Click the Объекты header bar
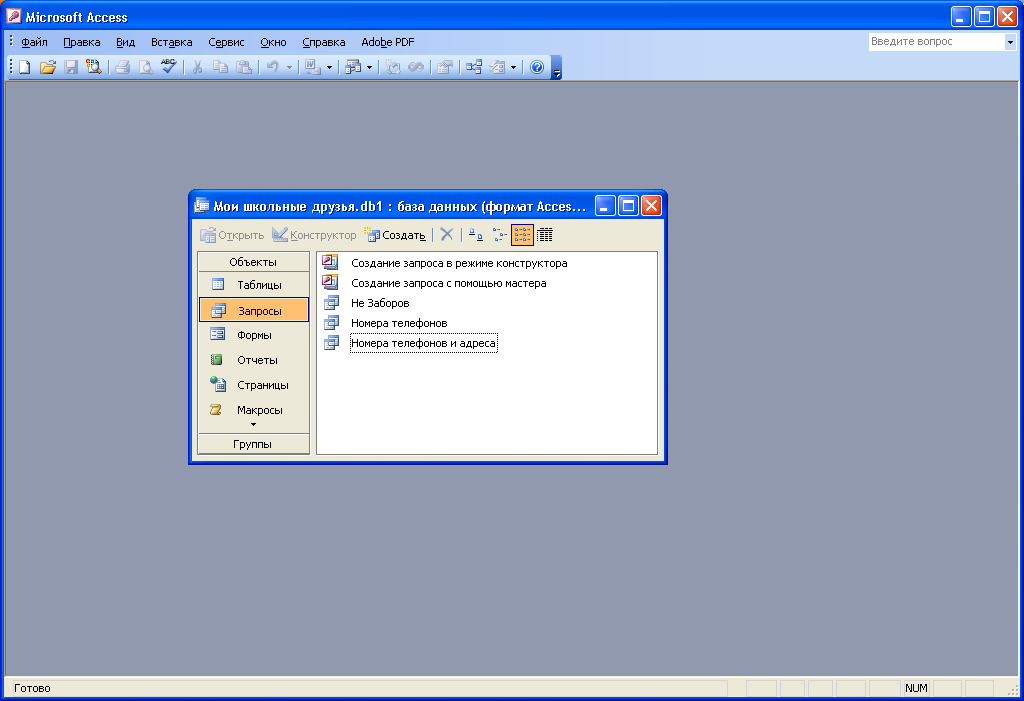The image size is (1024, 701). 253,262
